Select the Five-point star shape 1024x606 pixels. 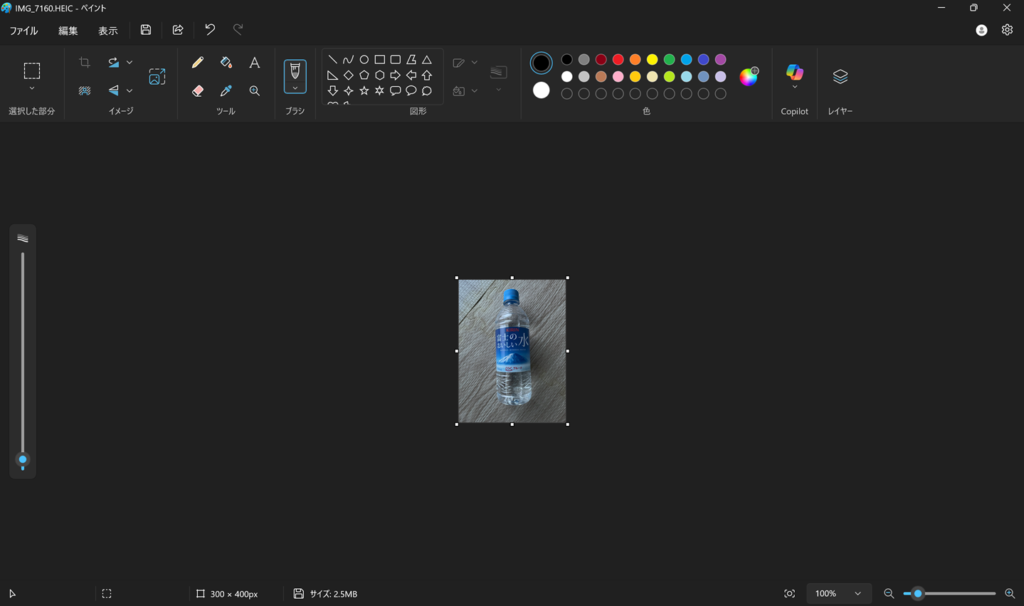364,91
